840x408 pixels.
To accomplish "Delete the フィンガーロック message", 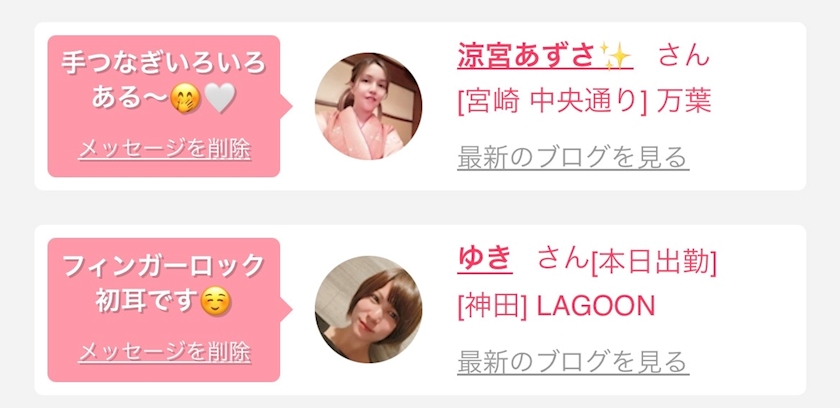I will (164, 352).
